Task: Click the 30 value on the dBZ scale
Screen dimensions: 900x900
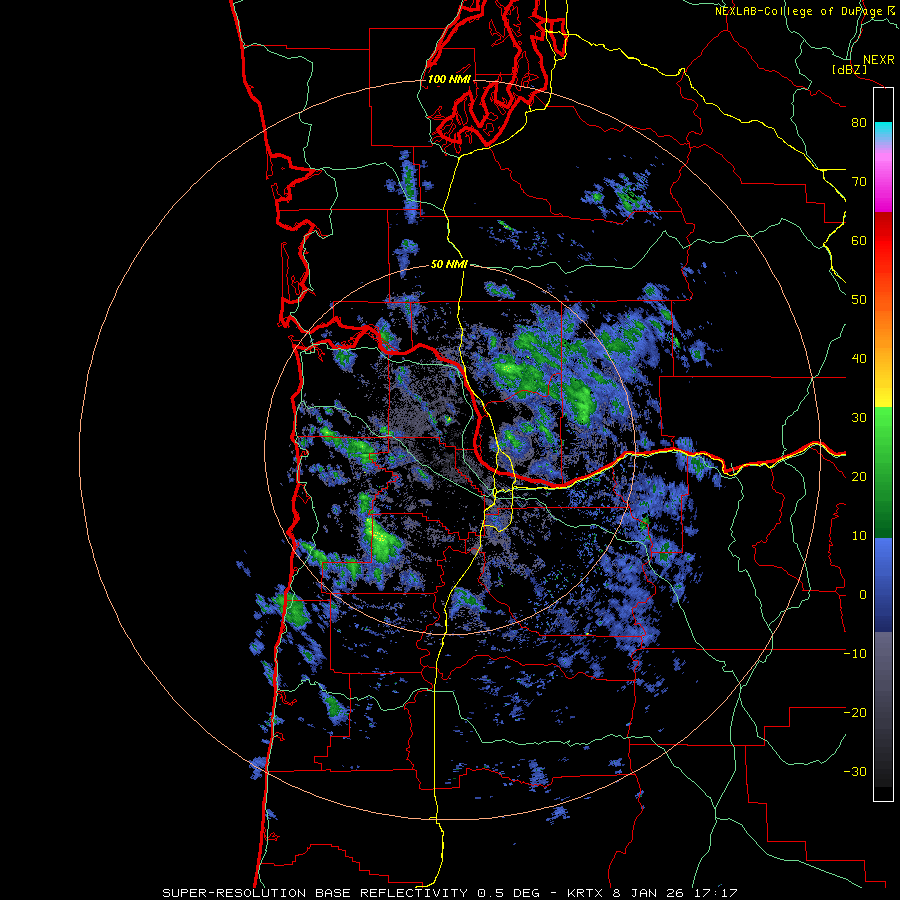Action: coord(858,418)
